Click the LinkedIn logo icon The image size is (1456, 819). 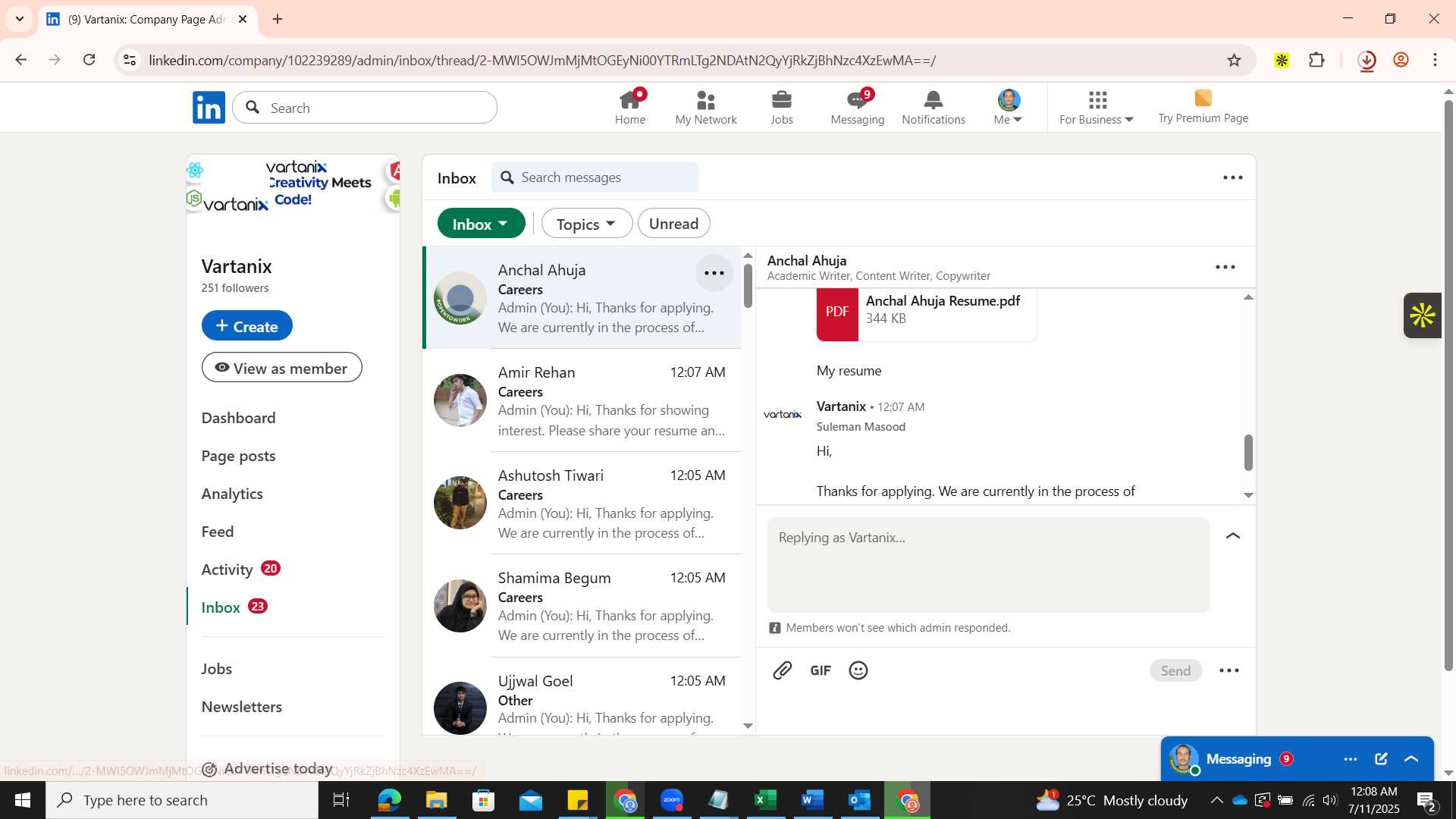(x=209, y=108)
